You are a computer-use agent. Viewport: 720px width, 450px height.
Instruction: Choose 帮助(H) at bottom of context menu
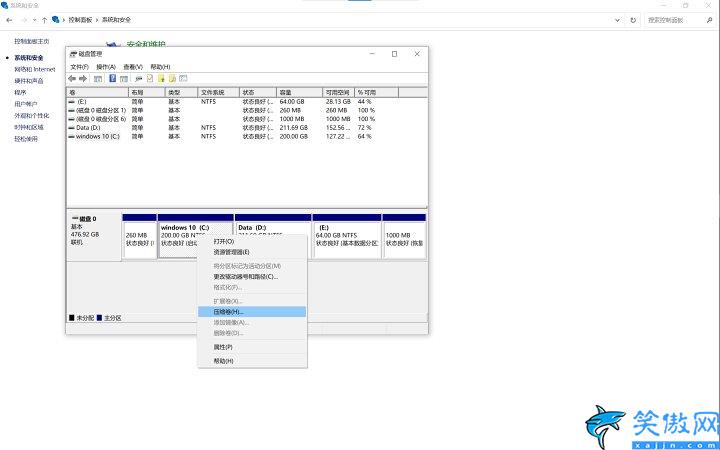pos(252,361)
